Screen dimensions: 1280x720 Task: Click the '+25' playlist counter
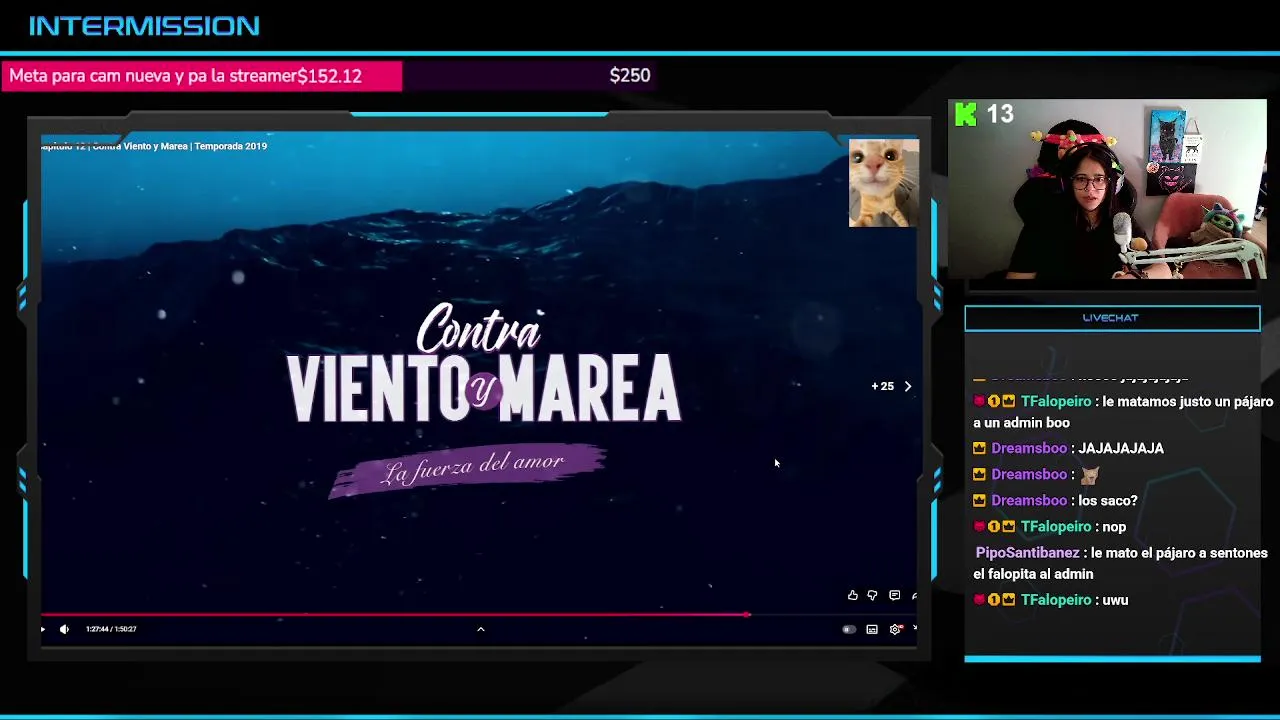tap(882, 386)
